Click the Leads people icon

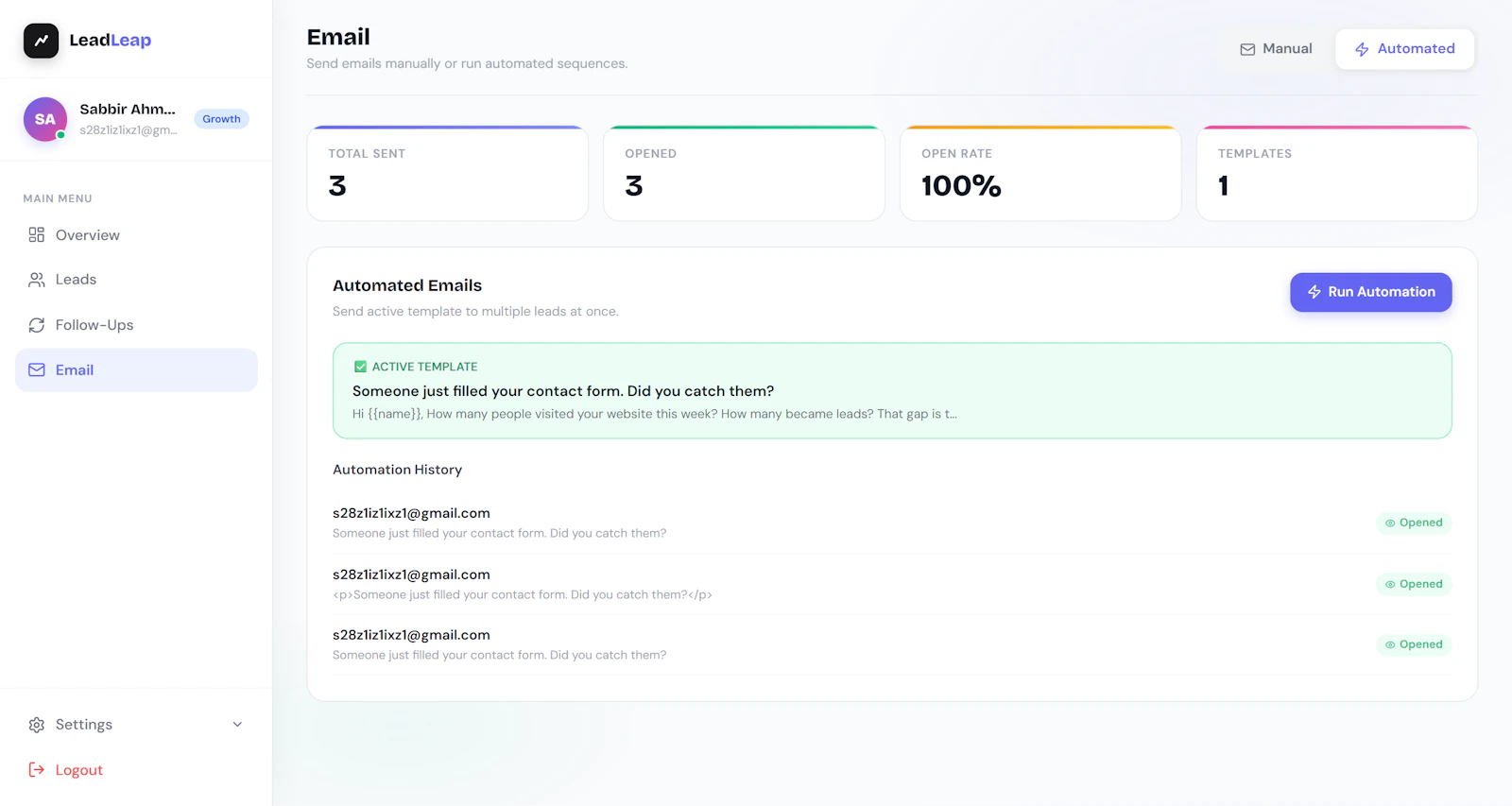(x=37, y=280)
